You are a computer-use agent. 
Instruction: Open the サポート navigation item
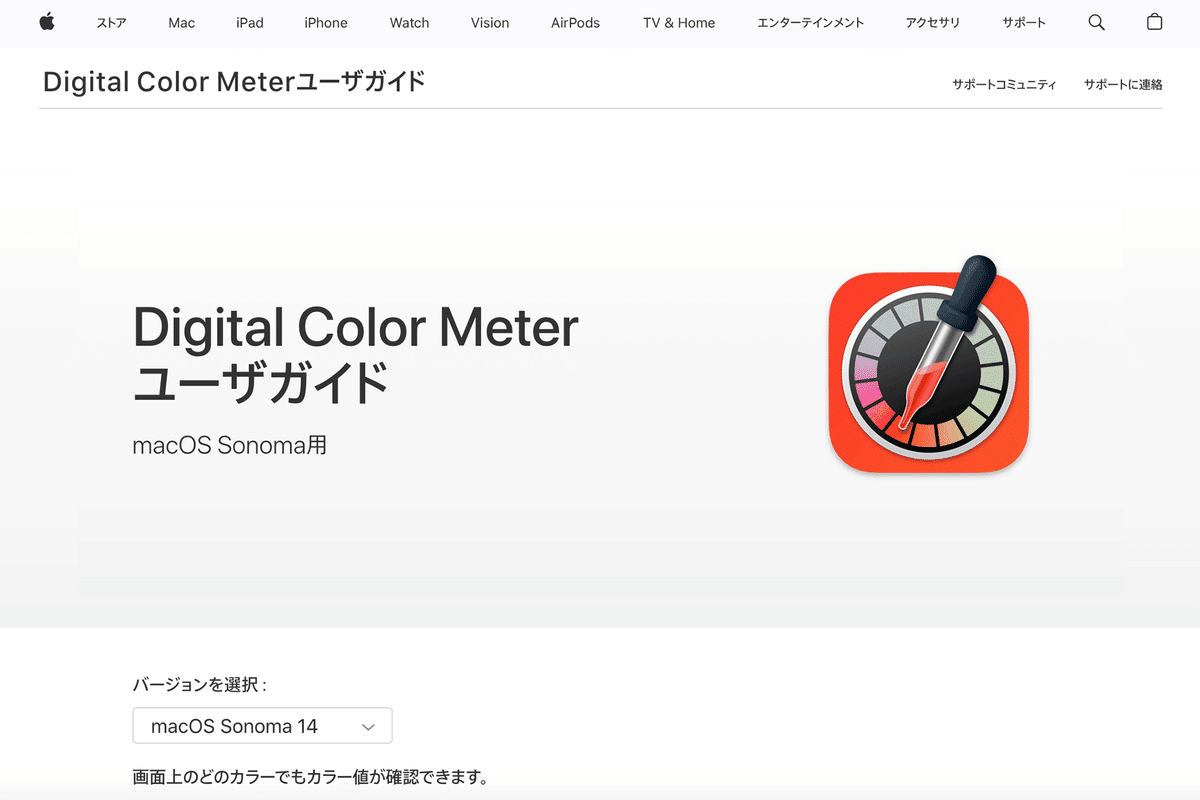(x=1024, y=23)
